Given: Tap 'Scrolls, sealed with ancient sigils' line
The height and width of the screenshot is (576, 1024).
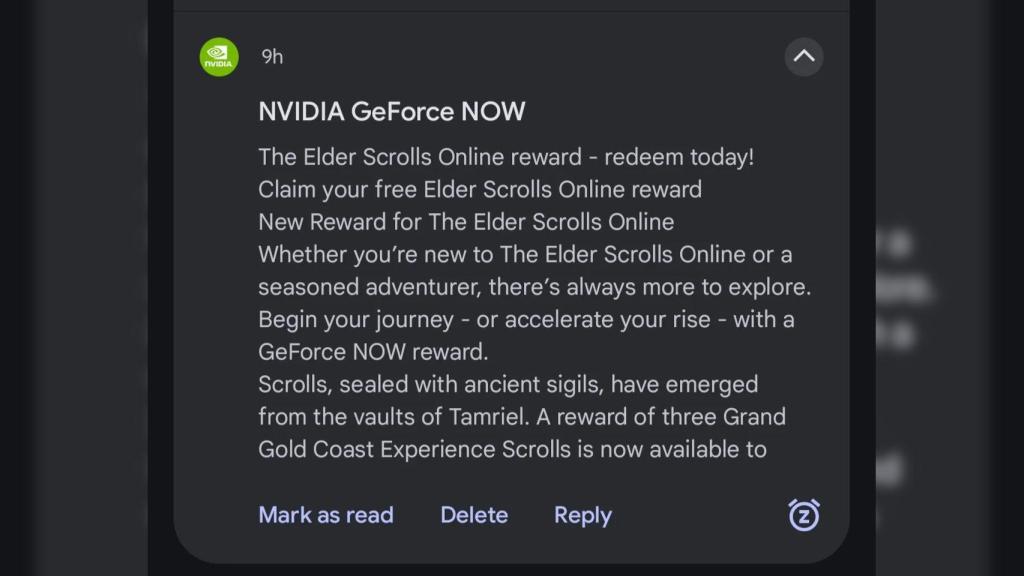Looking at the screenshot, I should click(508, 384).
